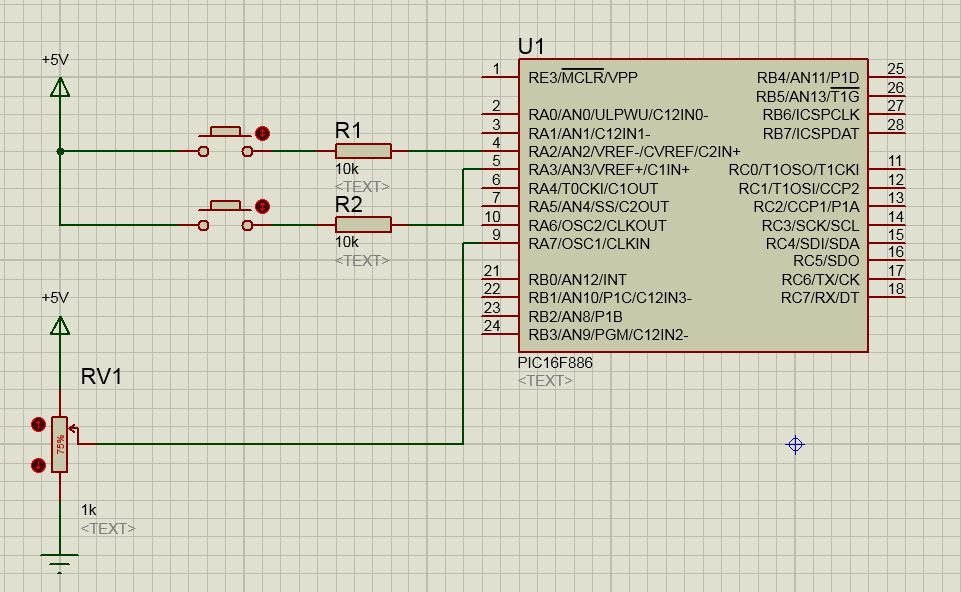The height and width of the screenshot is (592, 961).
Task: Click the <TEXT> placeholder under R2
Action: (362, 260)
